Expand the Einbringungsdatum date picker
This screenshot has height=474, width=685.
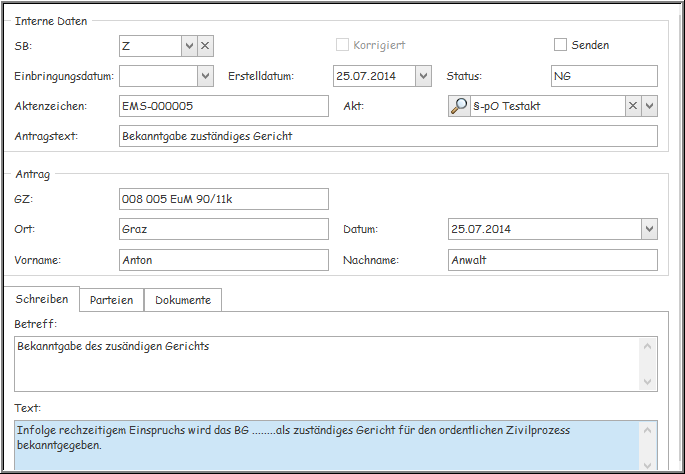pyautogui.click(x=205, y=76)
